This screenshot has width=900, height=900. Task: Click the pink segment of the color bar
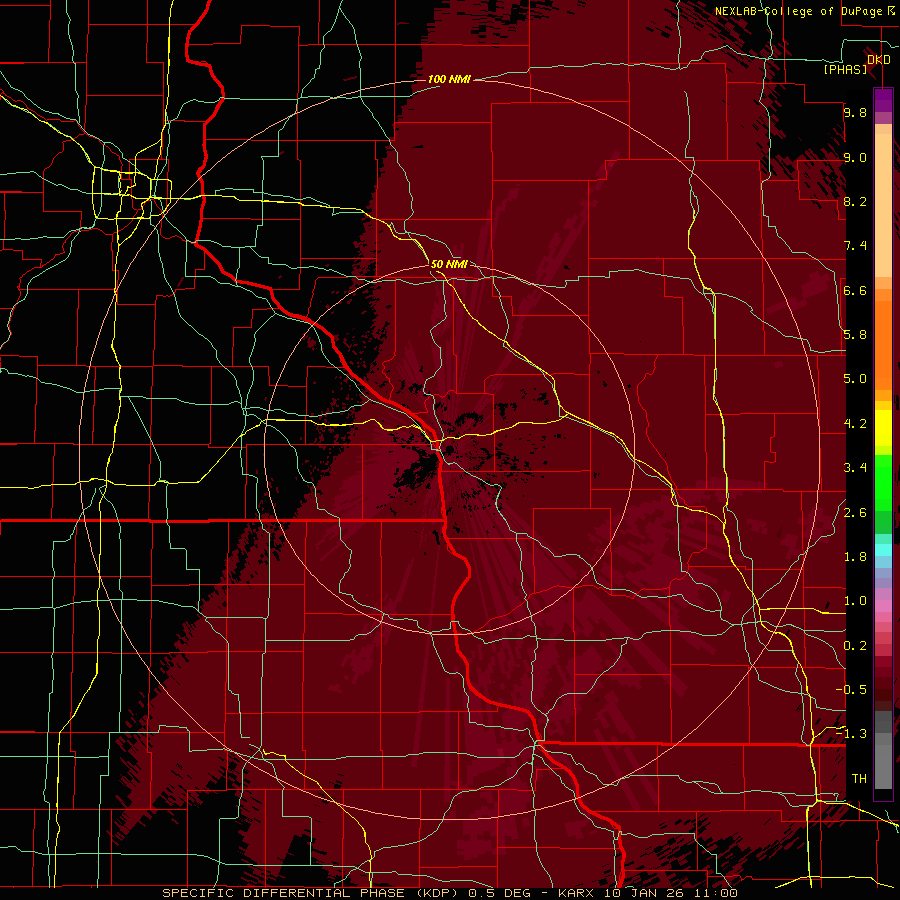[883, 606]
